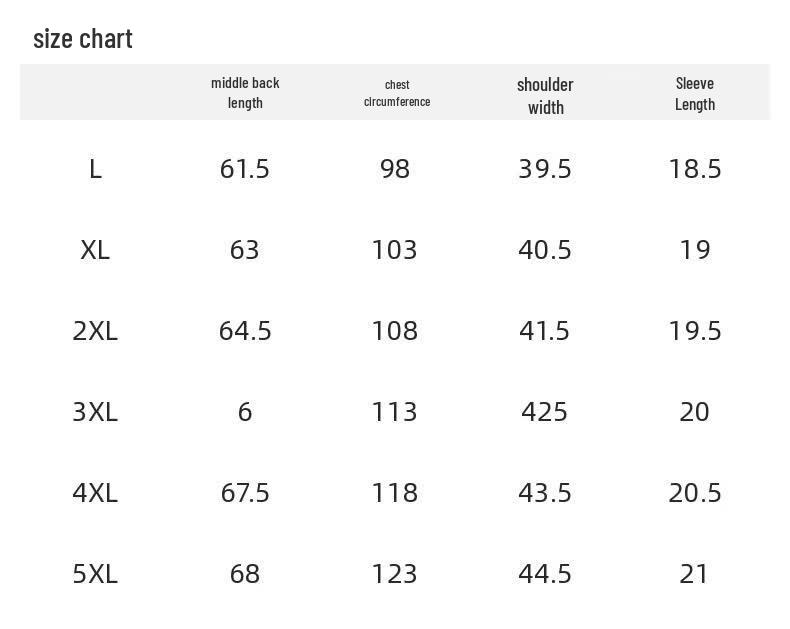Click the XL size row label
Viewport: 790px width, 629px height.
(95, 250)
